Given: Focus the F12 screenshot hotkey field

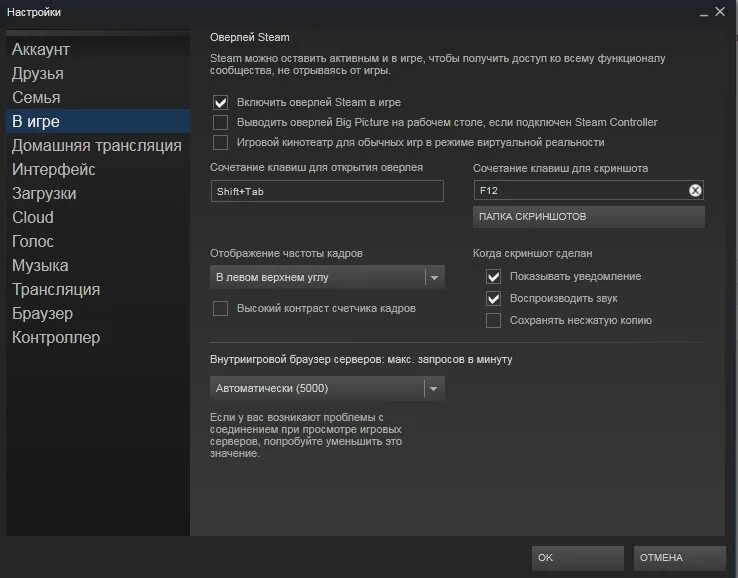Looking at the screenshot, I should [588, 190].
